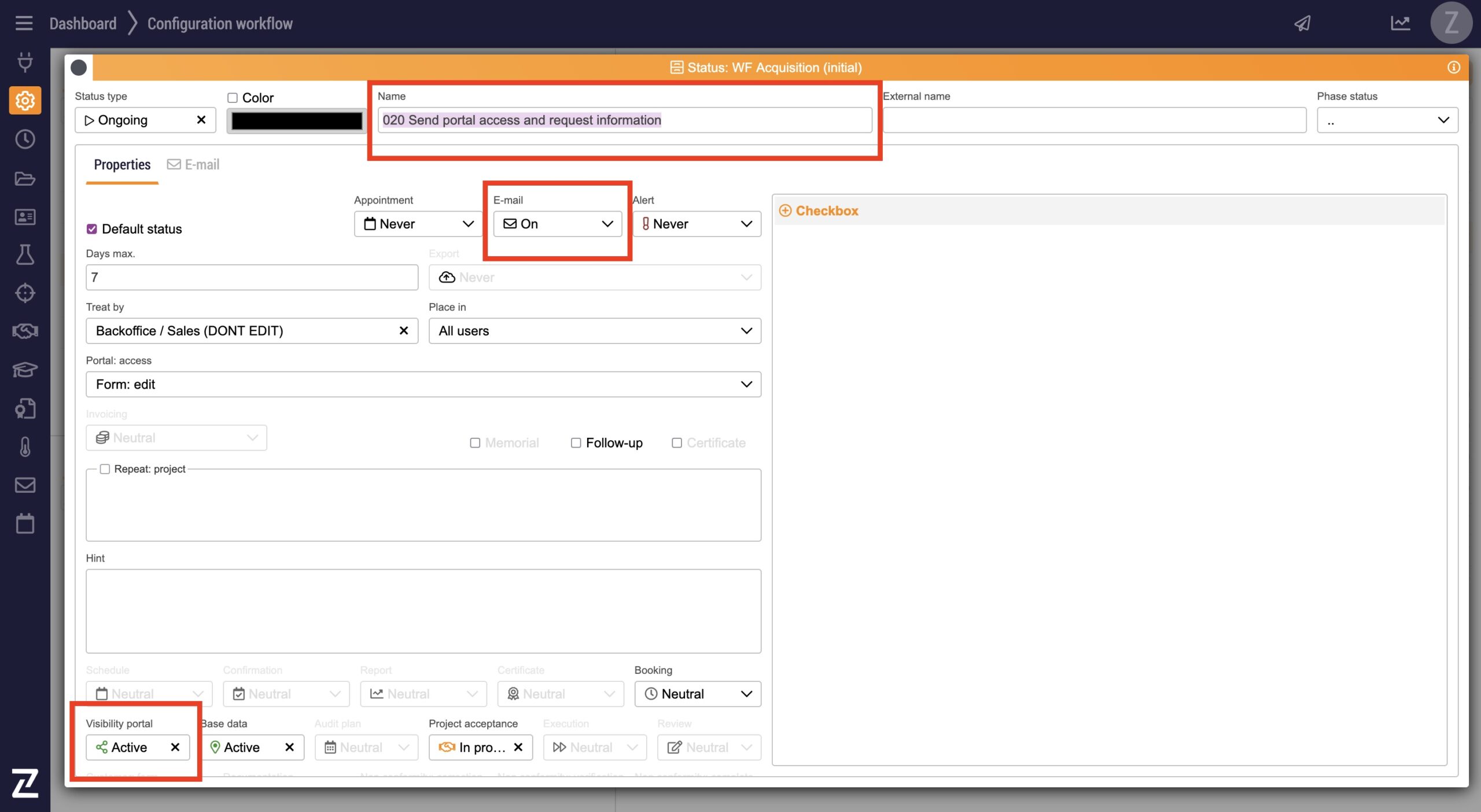Screen dimensions: 1481x812
Task: Click the gear settings icon in sidebar
Action: (x=25, y=101)
